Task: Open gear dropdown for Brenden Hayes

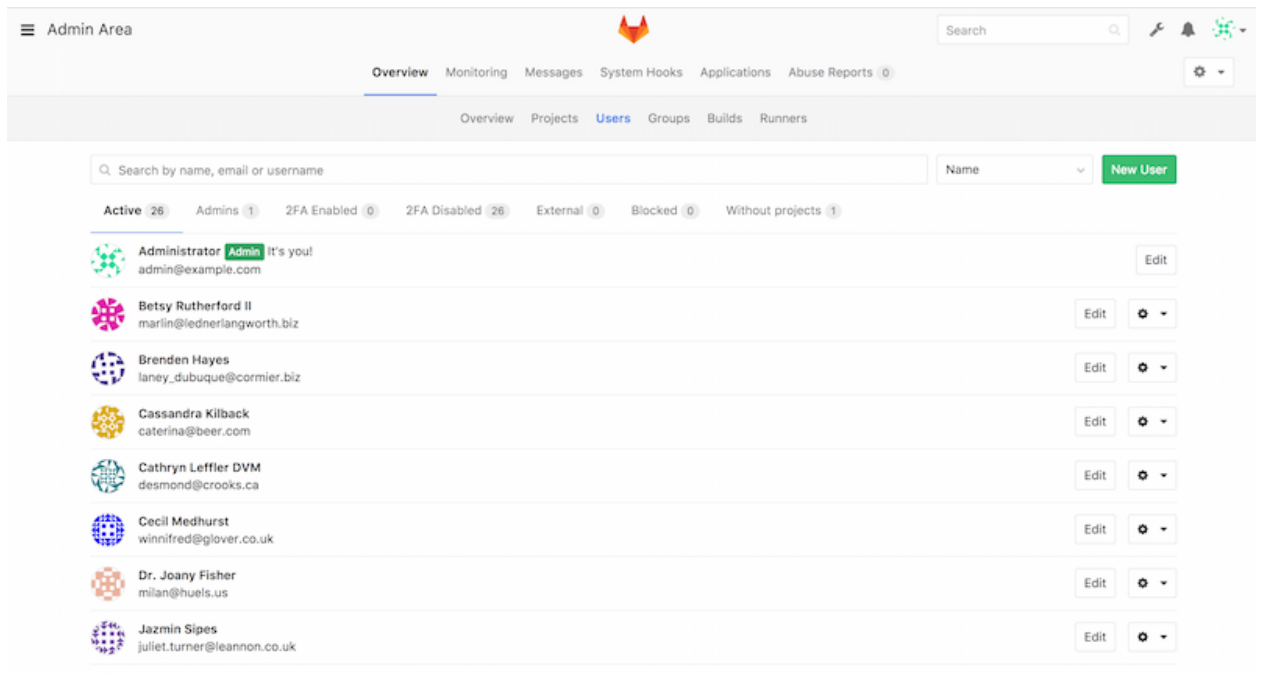Action: point(1152,368)
